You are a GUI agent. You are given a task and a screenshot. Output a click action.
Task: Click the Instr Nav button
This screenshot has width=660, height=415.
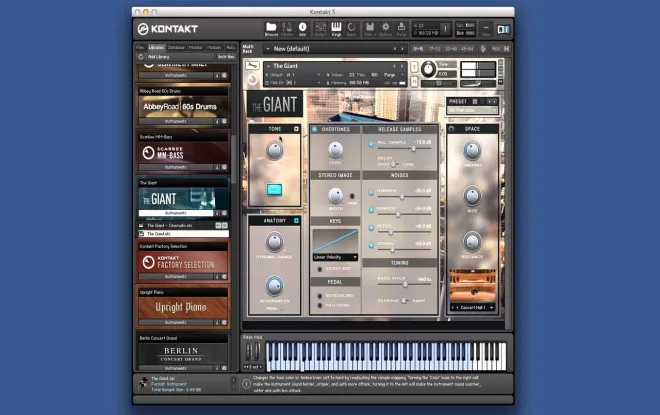pyautogui.click(x=226, y=57)
